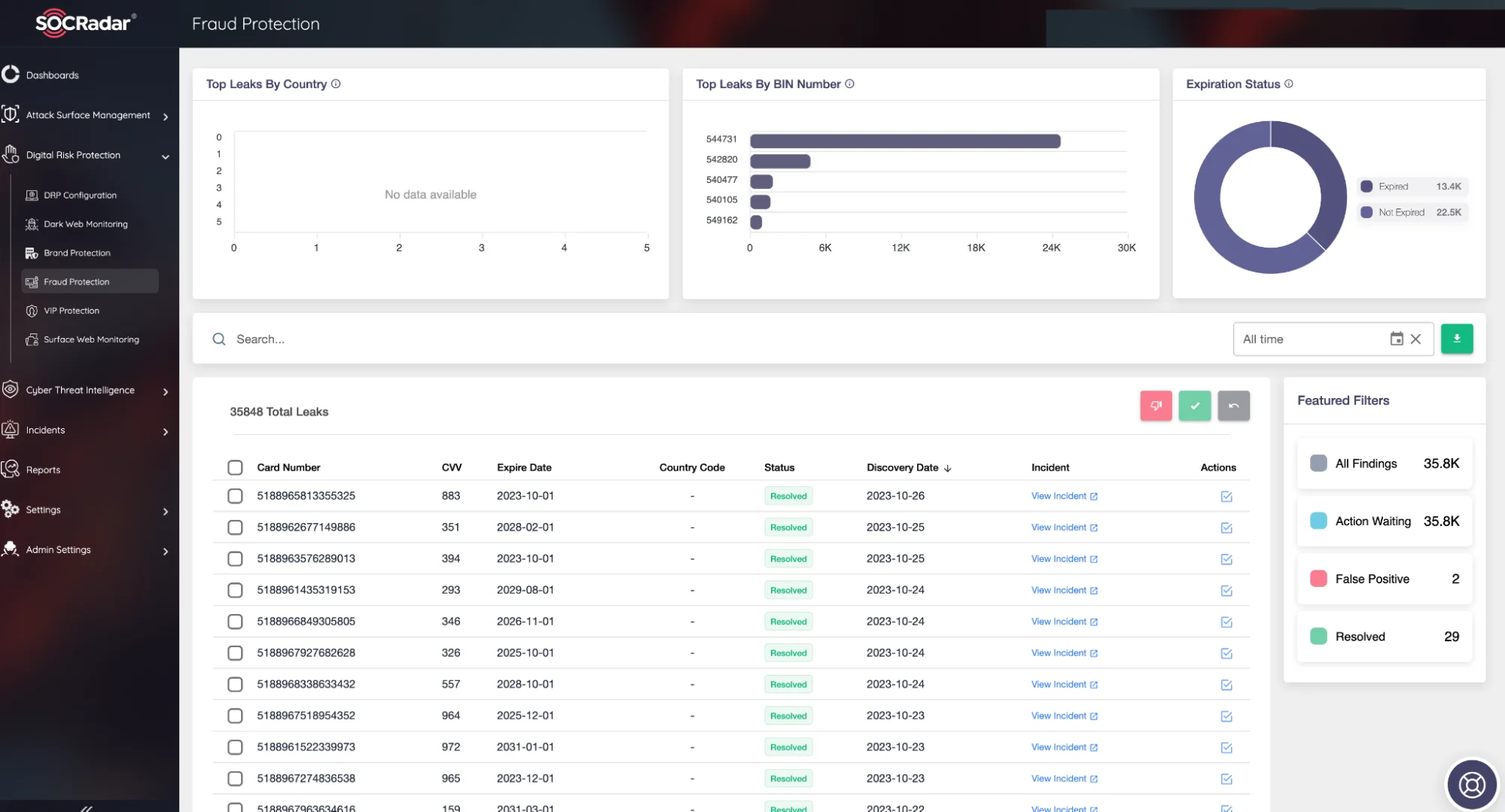Filter by False Positive
The width and height of the screenshot is (1505, 812).
pyautogui.click(x=1384, y=579)
